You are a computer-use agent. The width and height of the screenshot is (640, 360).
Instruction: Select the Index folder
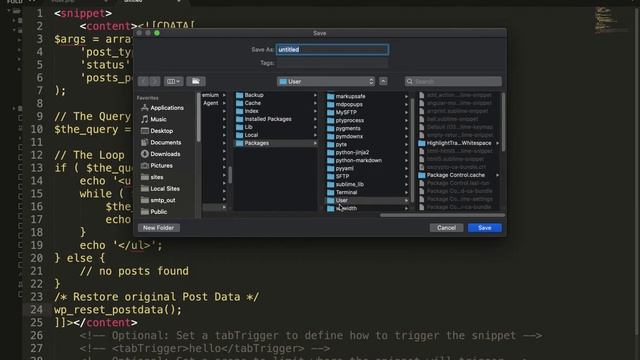tap(276, 111)
